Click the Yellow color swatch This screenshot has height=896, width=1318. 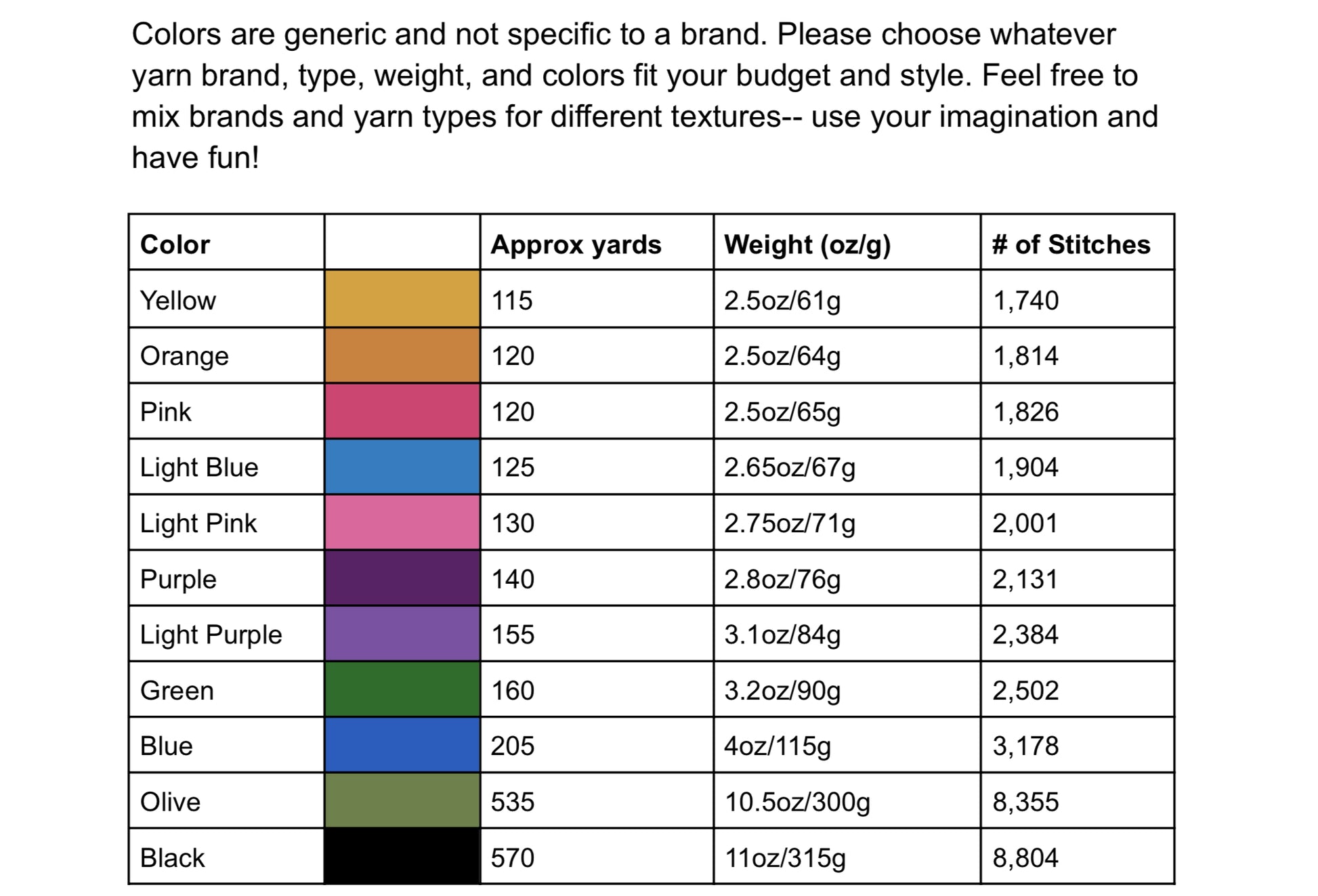point(402,299)
